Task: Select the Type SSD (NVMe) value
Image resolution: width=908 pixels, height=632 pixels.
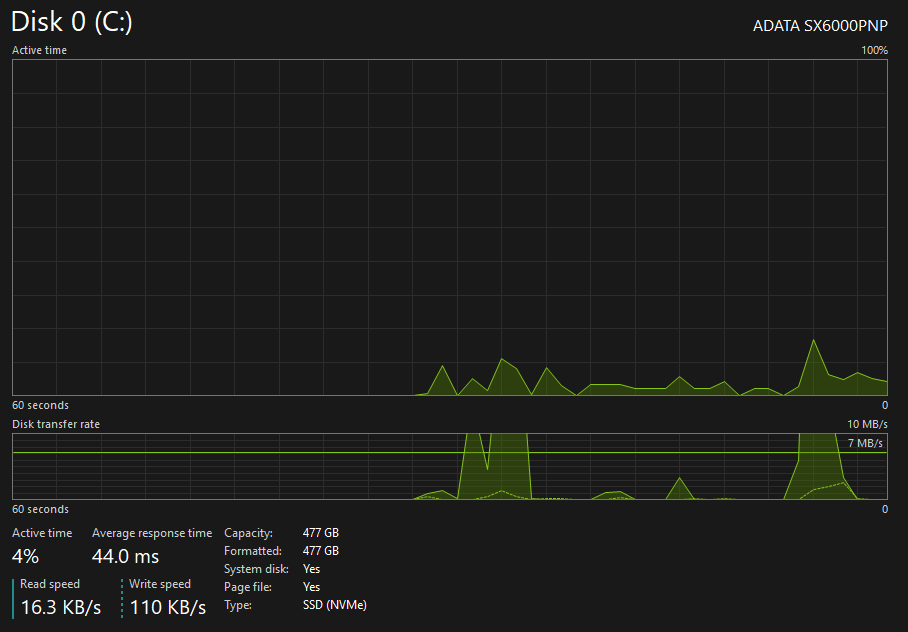Action: tap(335, 605)
